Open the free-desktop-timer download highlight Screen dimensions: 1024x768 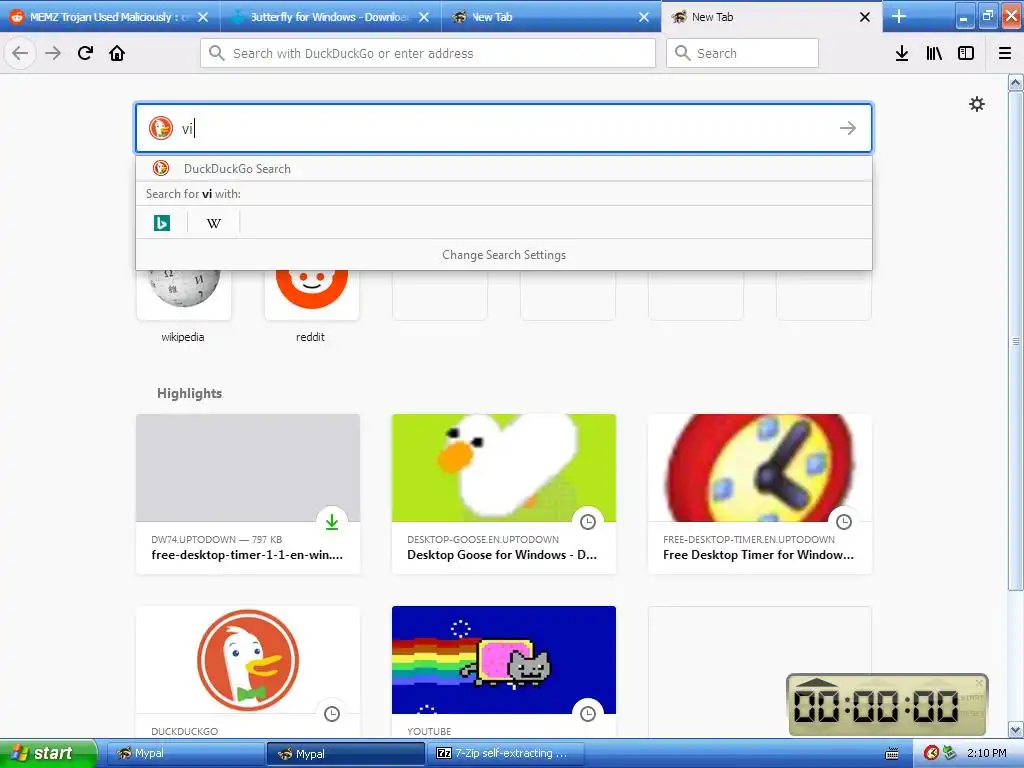coord(248,494)
